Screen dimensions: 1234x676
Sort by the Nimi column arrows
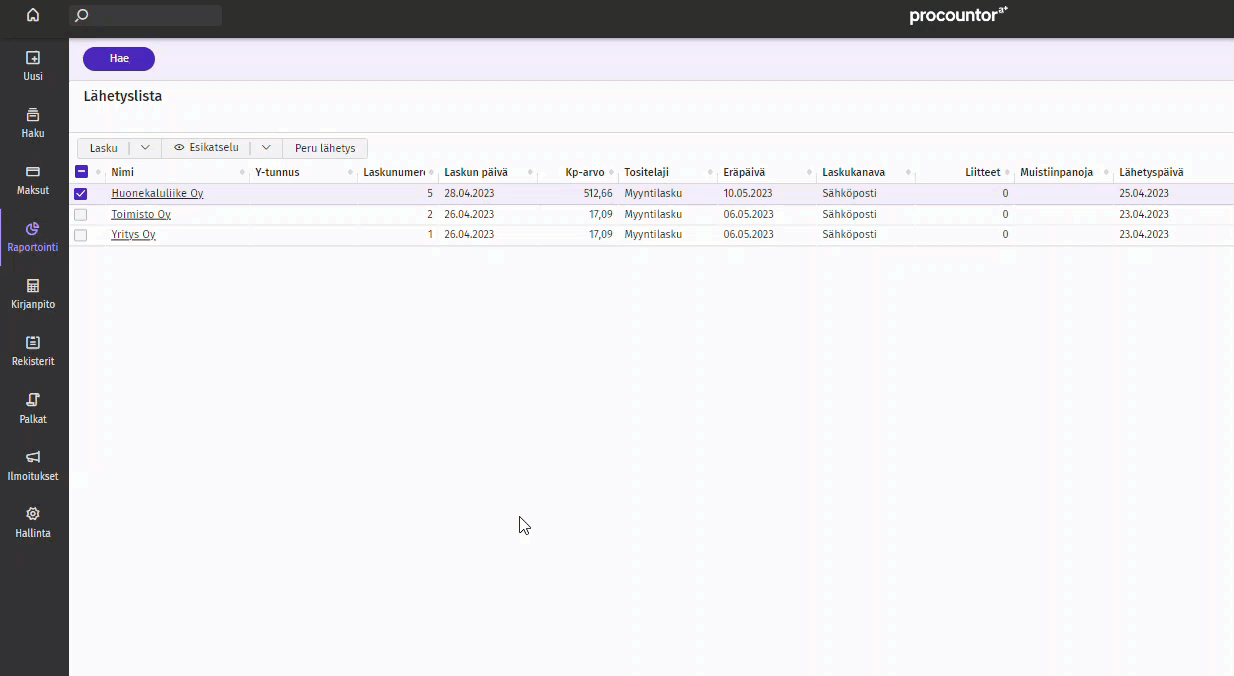click(x=243, y=173)
